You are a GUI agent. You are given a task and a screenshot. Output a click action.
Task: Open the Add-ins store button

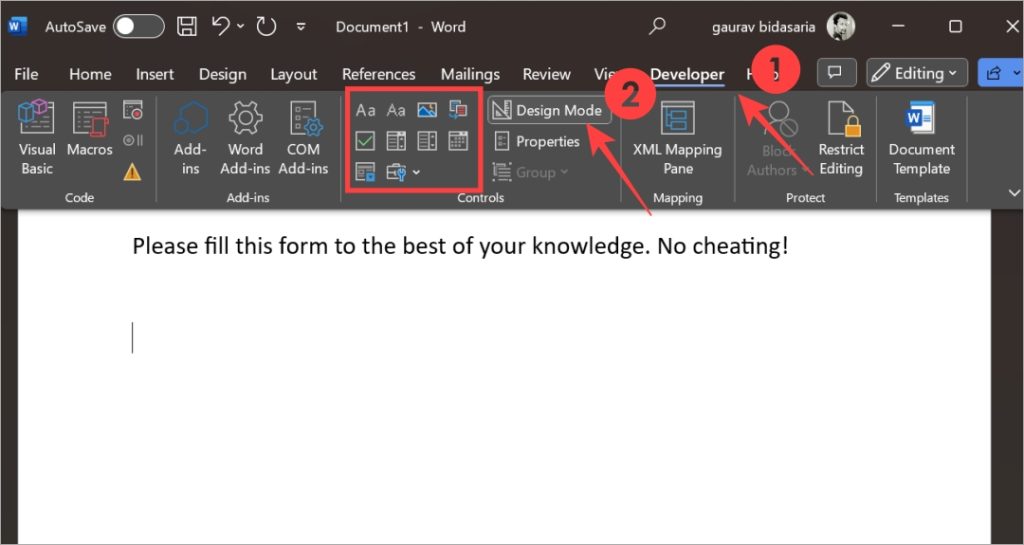click(x=190, y=138)
